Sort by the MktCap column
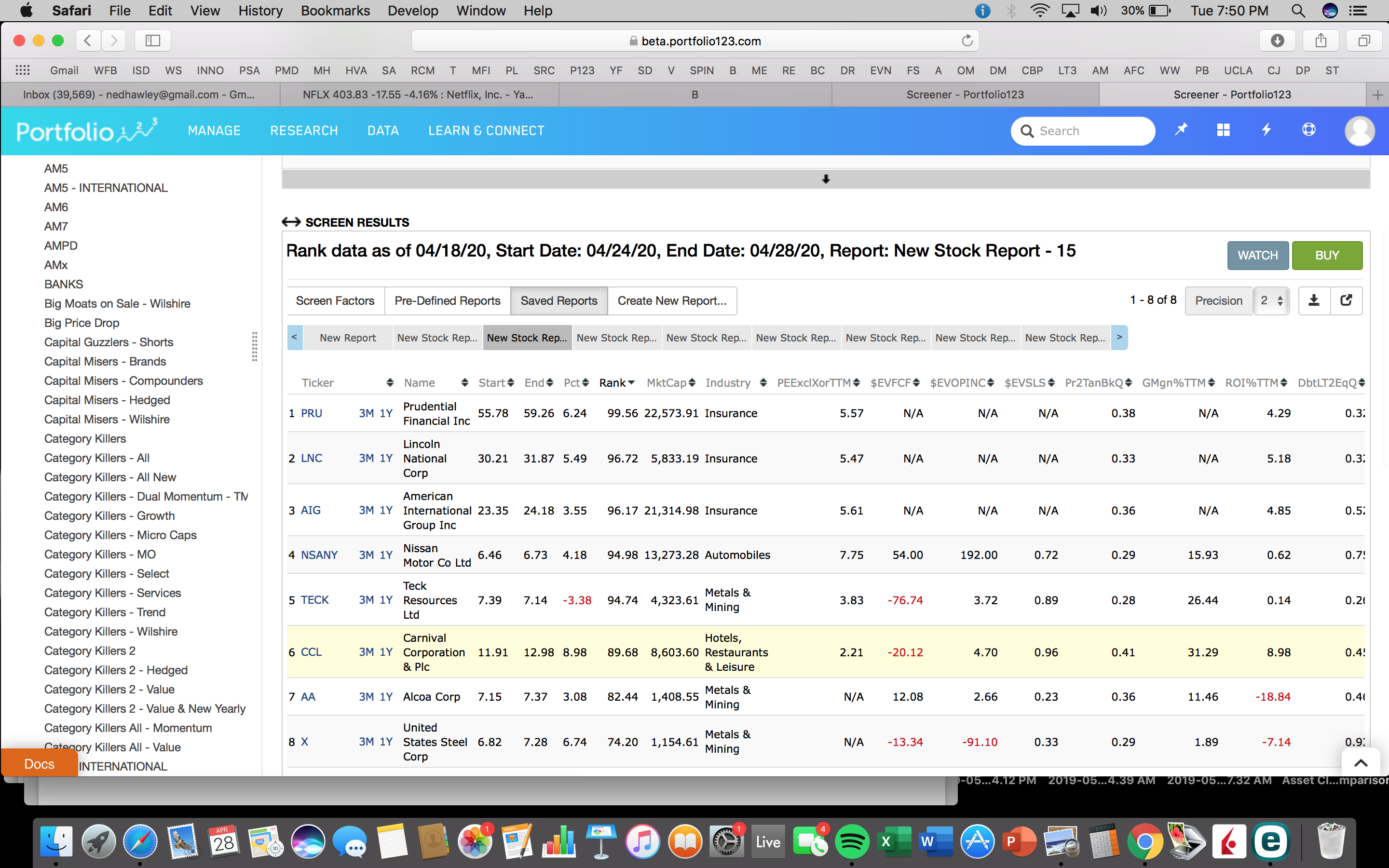The width and height of the screenshot is (1389, 868). pyautogui.click(x=670, y=383)
